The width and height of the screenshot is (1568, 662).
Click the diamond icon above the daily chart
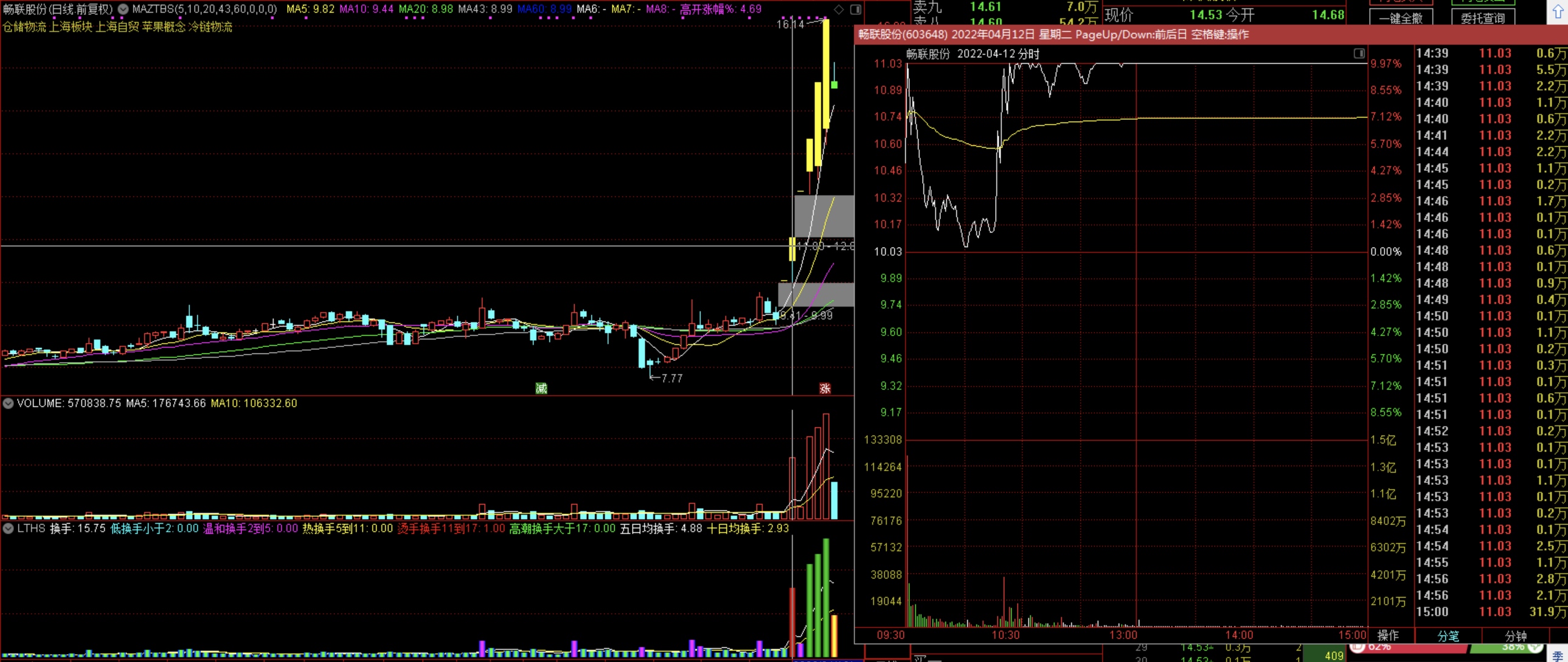pyautogui.click(x=839, y=9)
